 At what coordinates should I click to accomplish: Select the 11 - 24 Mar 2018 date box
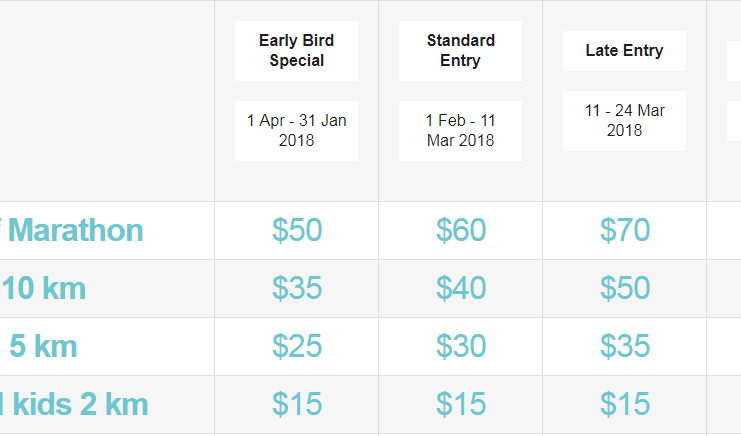click(624, 120)
